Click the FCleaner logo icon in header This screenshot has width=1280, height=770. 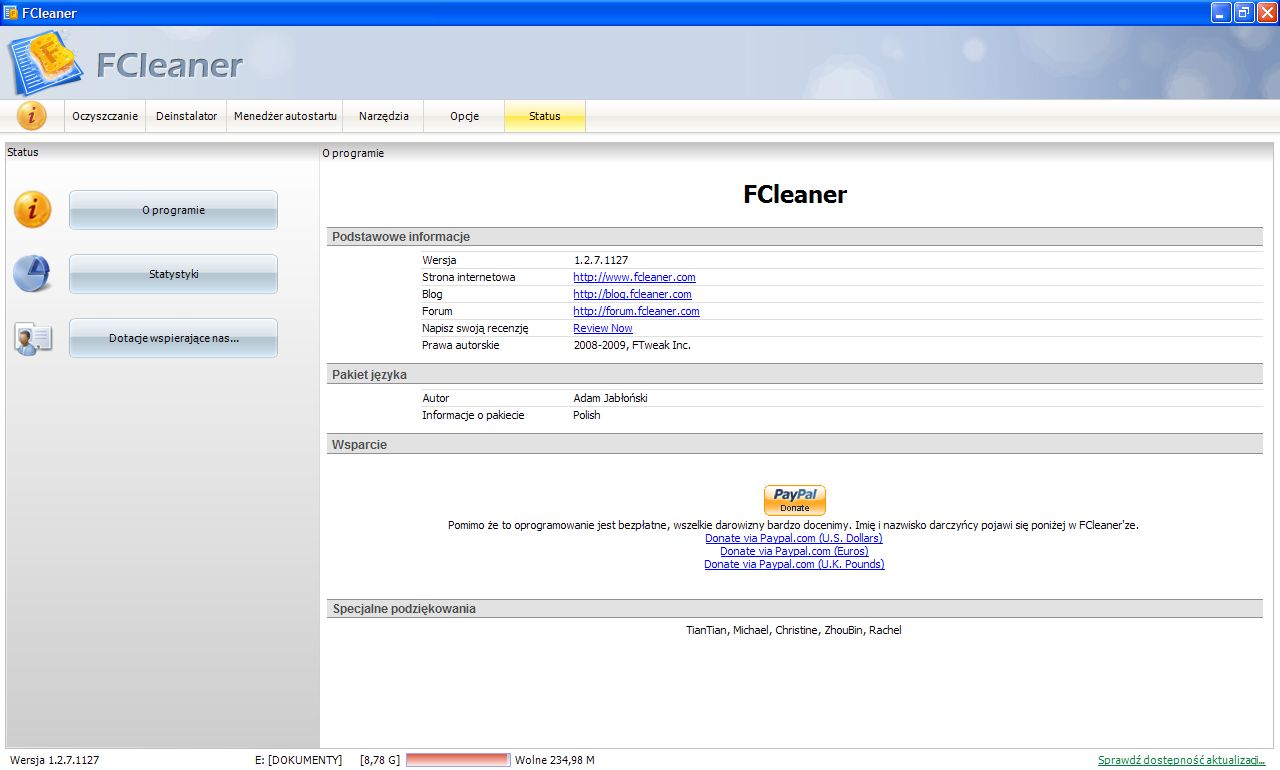46,62
